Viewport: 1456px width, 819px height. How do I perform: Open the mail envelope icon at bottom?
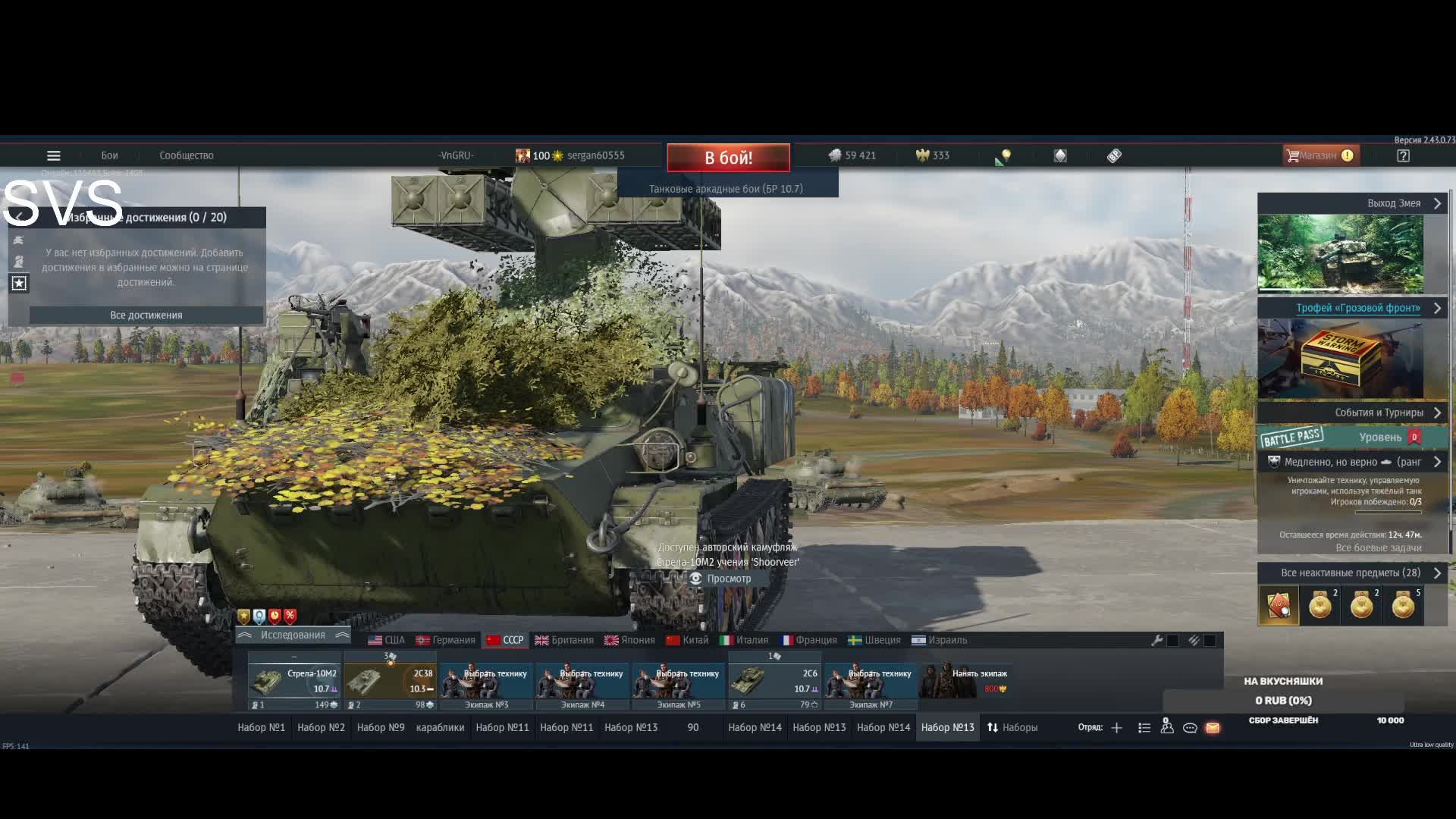(1213, 727)
